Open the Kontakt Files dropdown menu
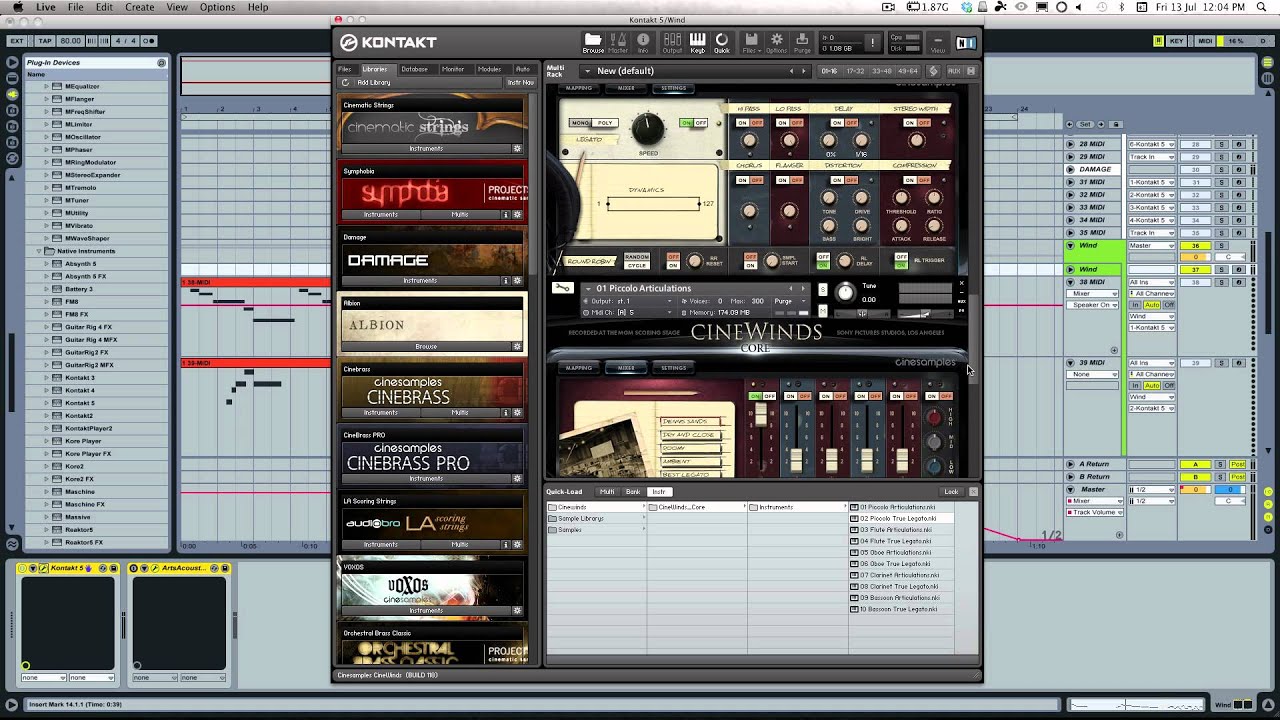This screenshot has height=720, width=1280. (x=751, y=42)
